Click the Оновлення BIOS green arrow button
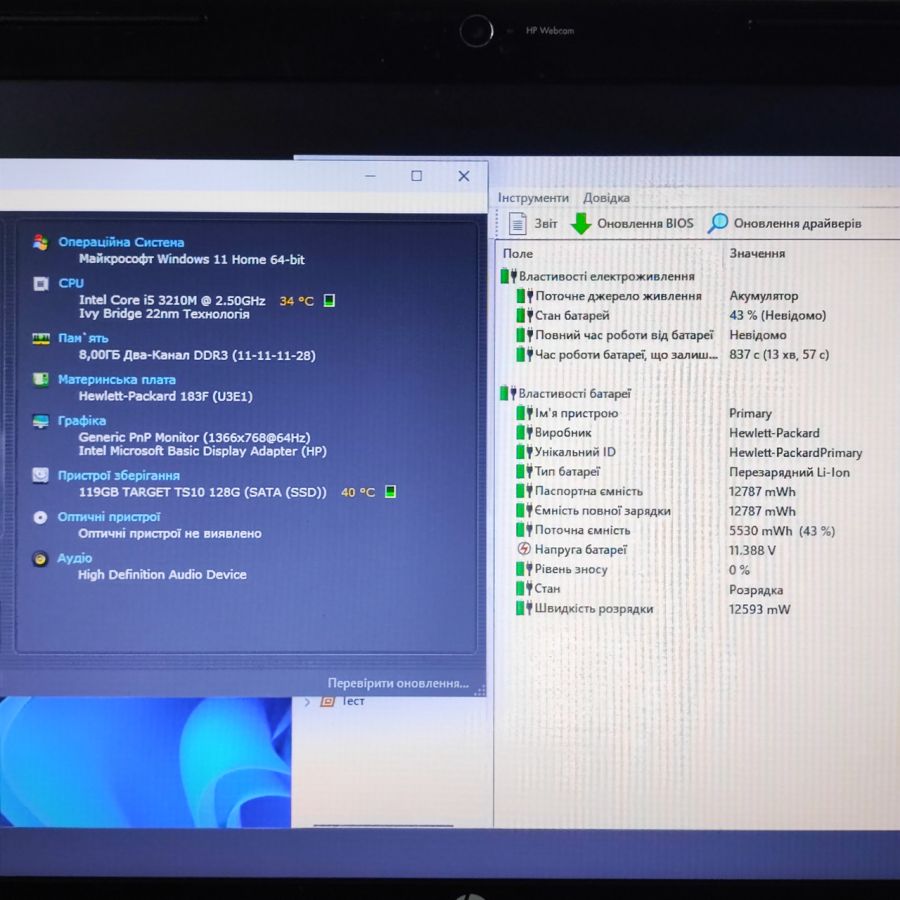Viewport: 900px width, 900px height. pos(631,223)
